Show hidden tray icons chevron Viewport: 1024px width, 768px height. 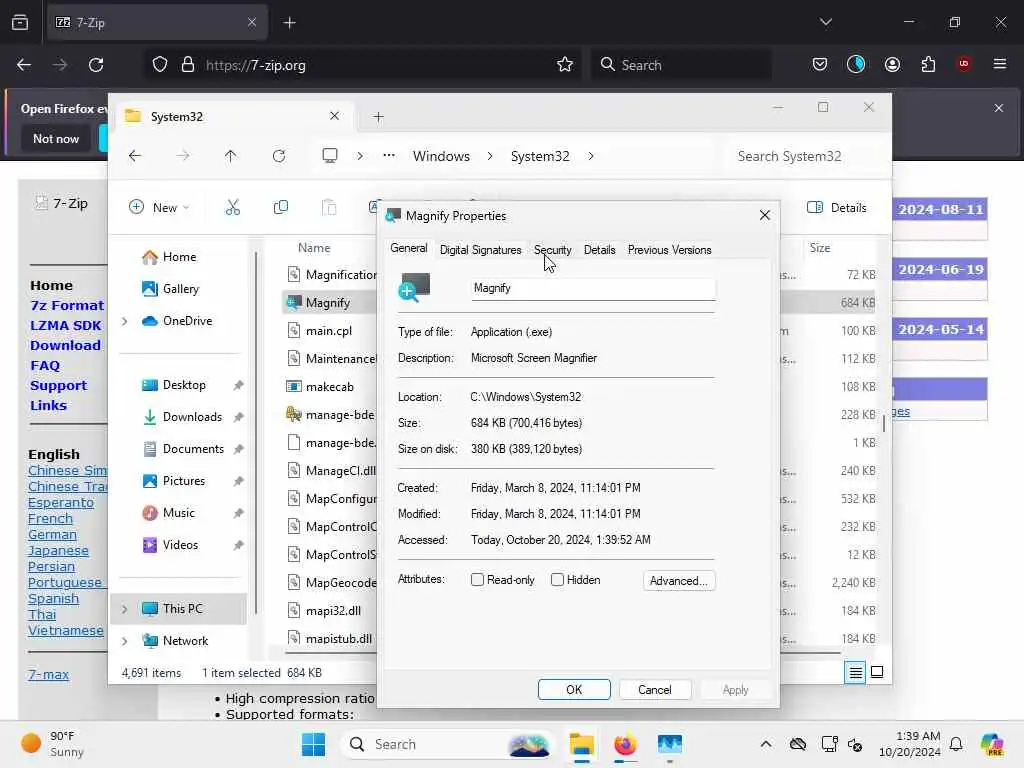766,744
